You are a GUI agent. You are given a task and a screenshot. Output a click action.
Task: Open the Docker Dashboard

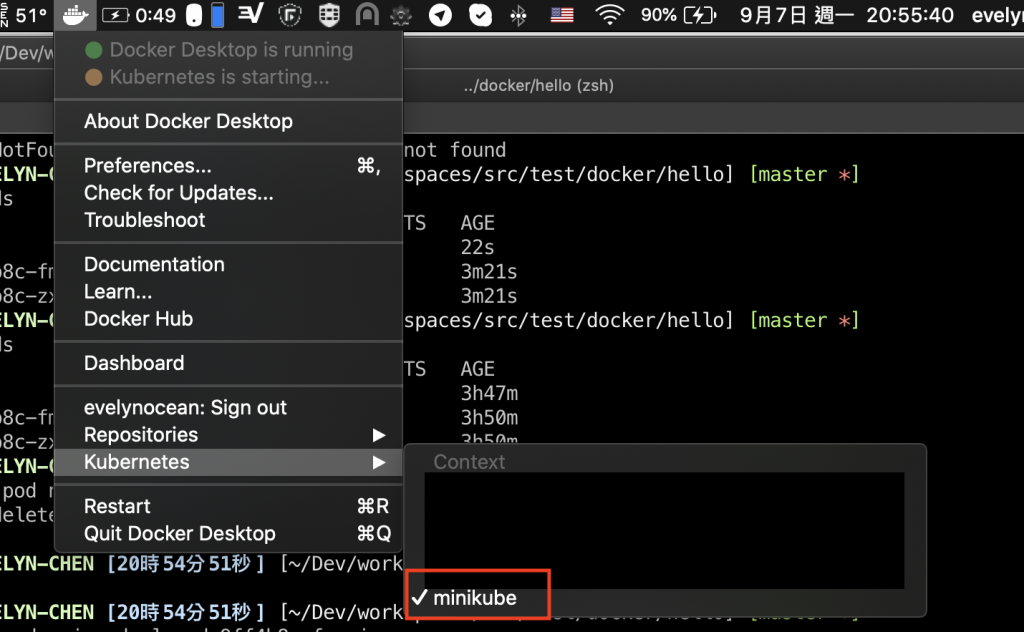(x=228, y=363)
